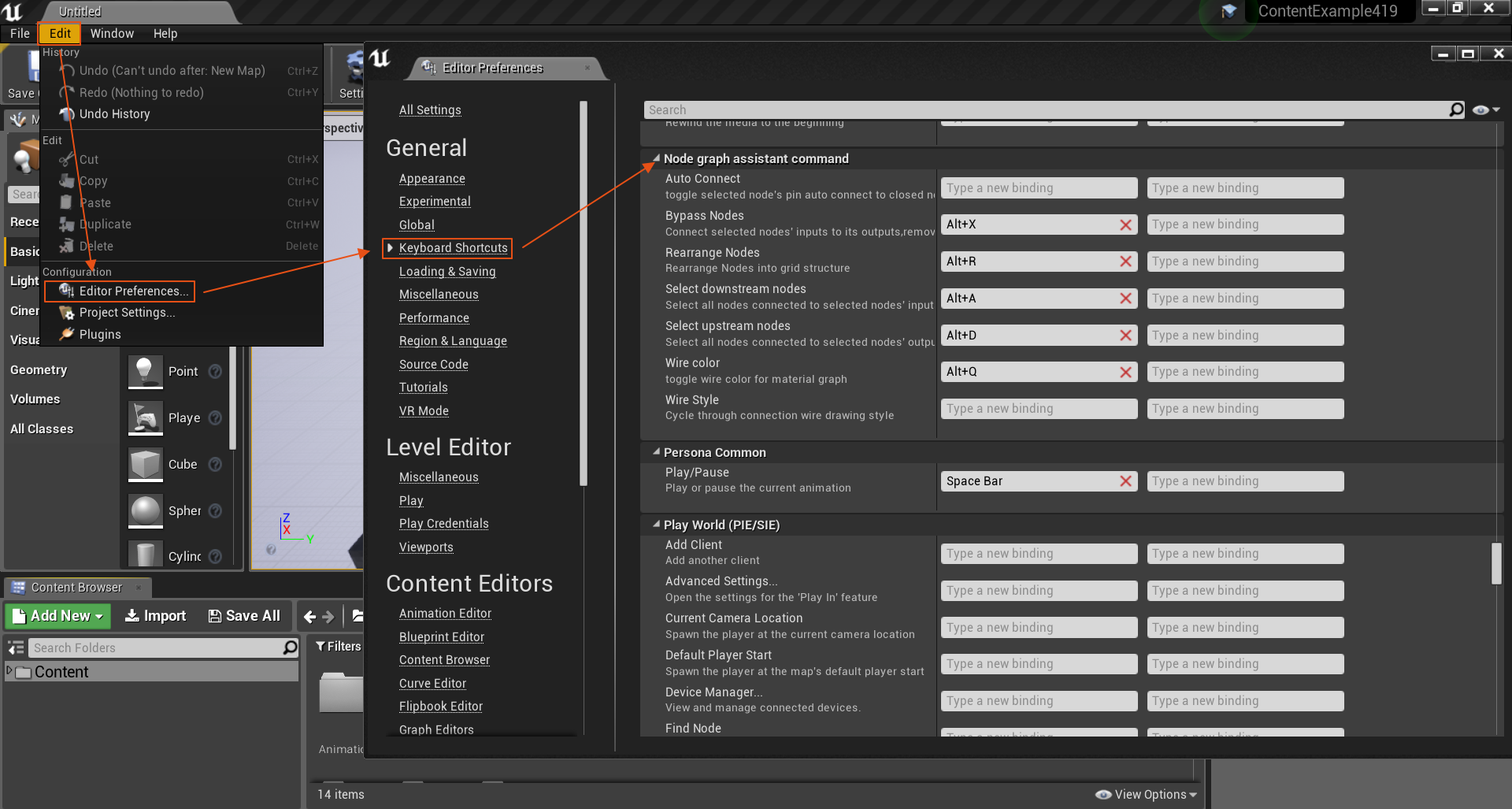Open View Options dropdown

tap(1146, 794)
